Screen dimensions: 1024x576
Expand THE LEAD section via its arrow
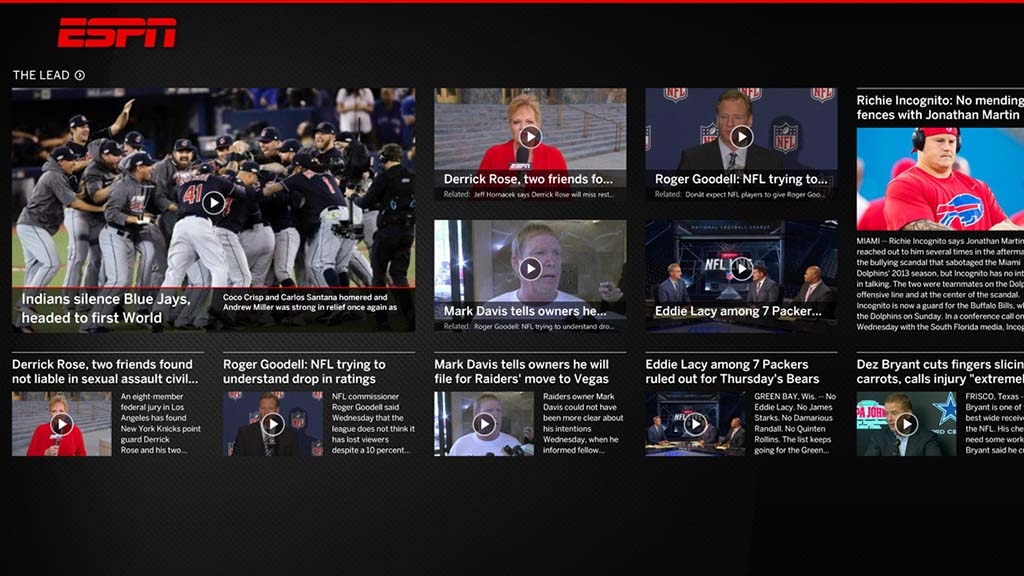[79, 74]
